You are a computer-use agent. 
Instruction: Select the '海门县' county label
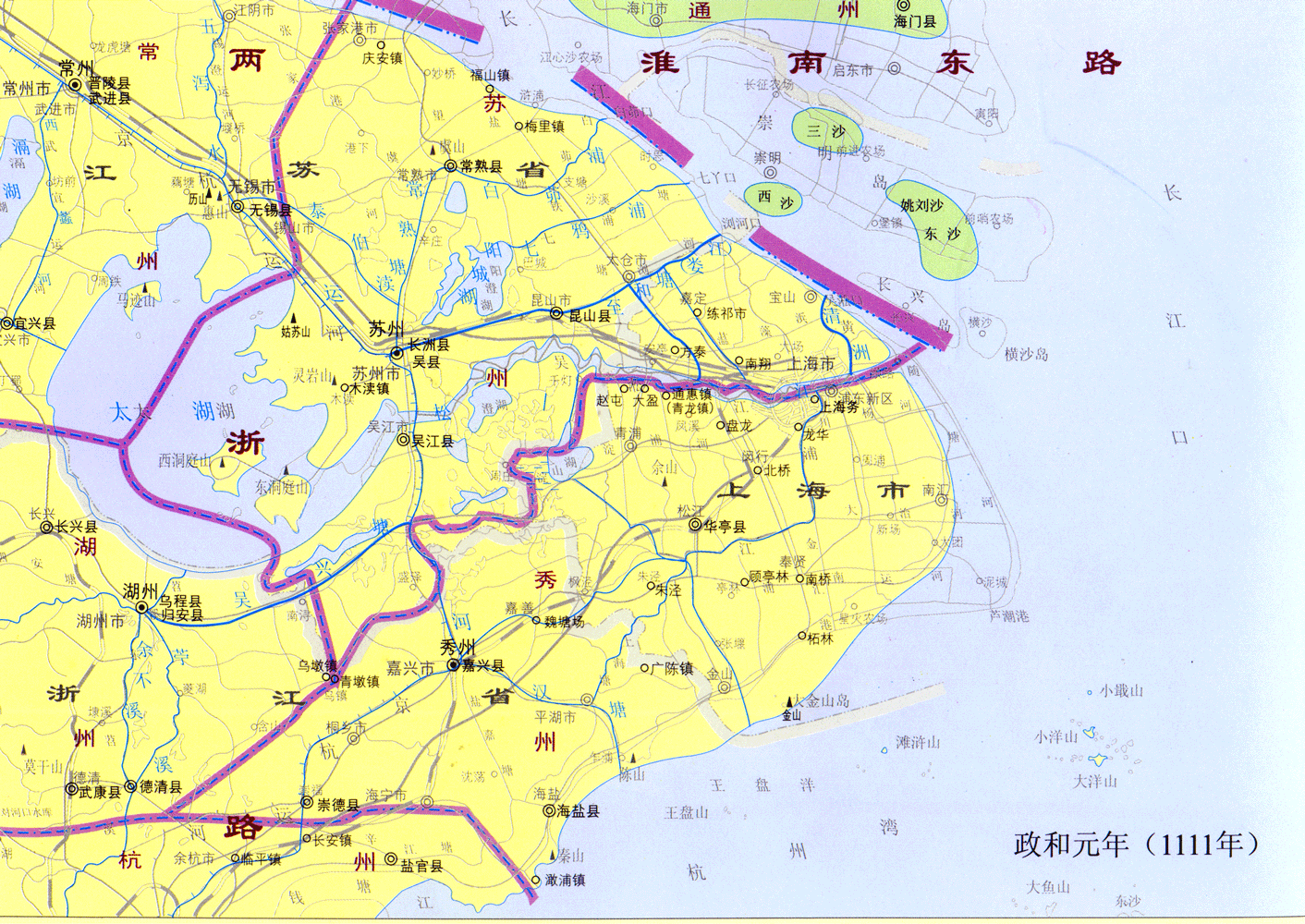[915, 20]
